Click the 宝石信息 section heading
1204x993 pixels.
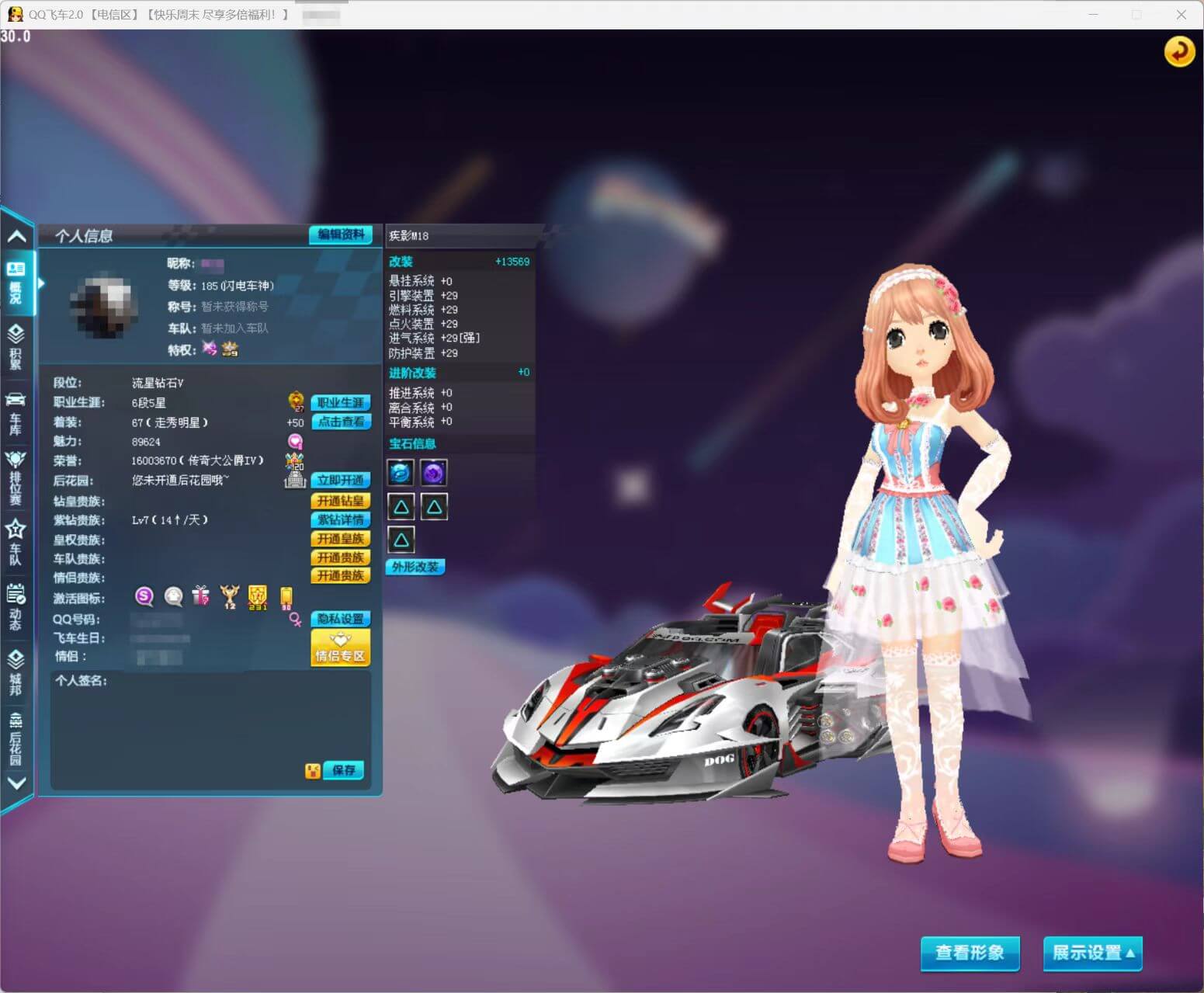pos(412,443)
